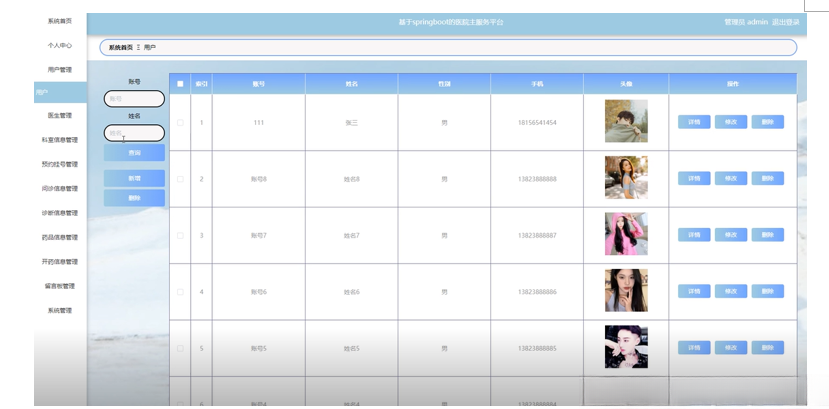Open 张三's avatar thumbnail

626,121
